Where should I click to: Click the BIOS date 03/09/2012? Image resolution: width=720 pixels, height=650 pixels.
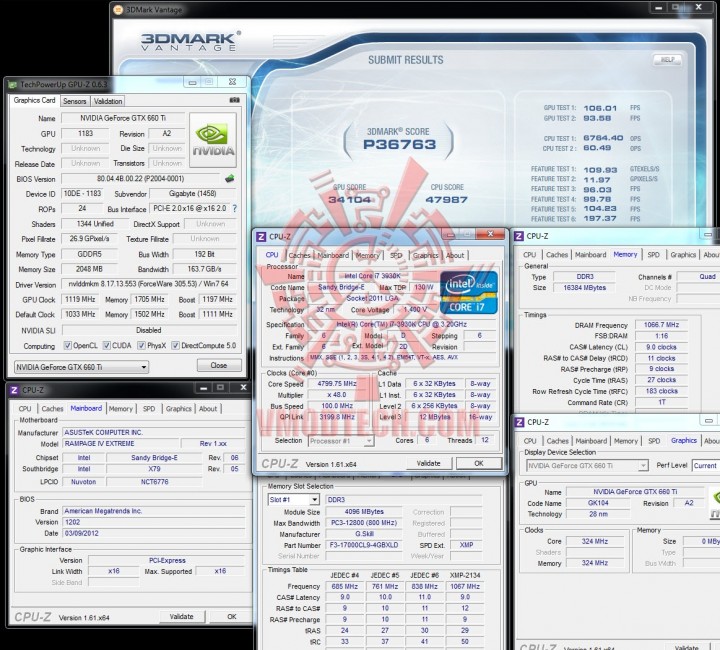tap(82, 533)
